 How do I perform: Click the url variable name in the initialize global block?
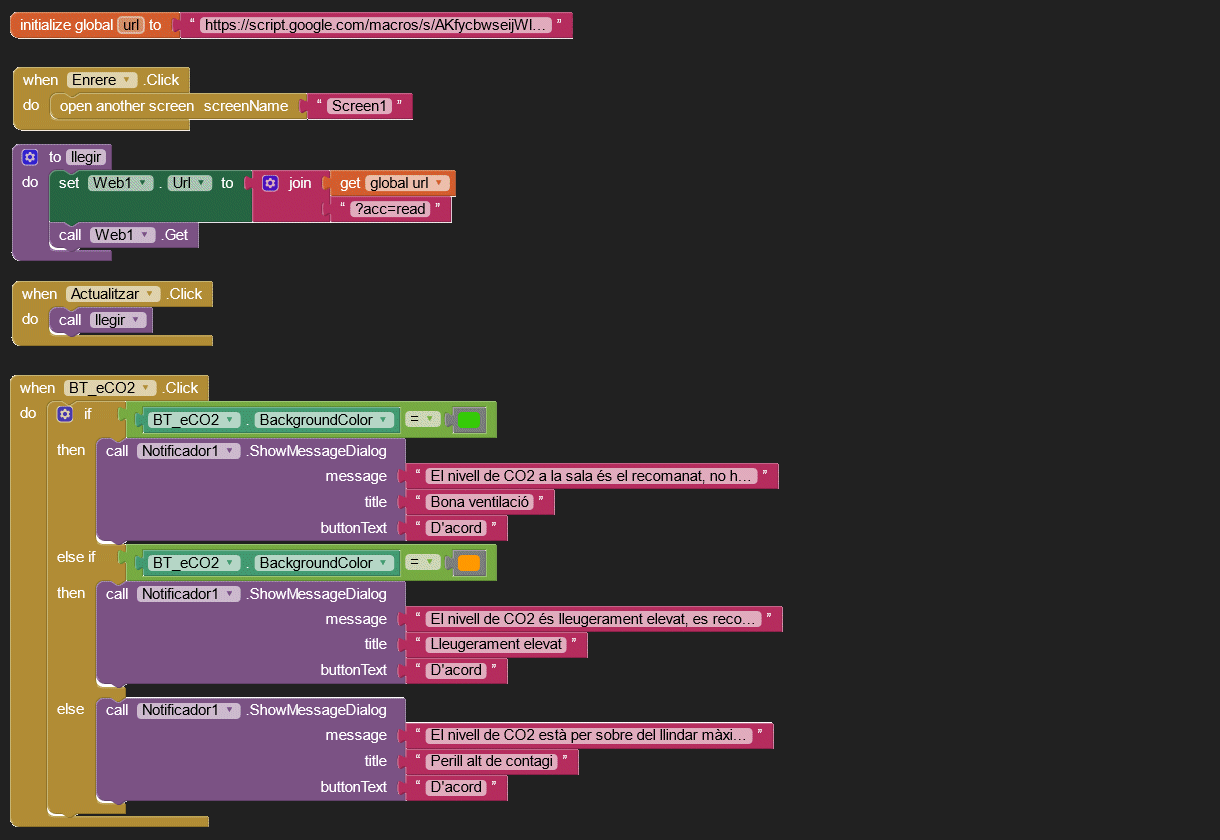pyautogui.click(x=131, y=25)
